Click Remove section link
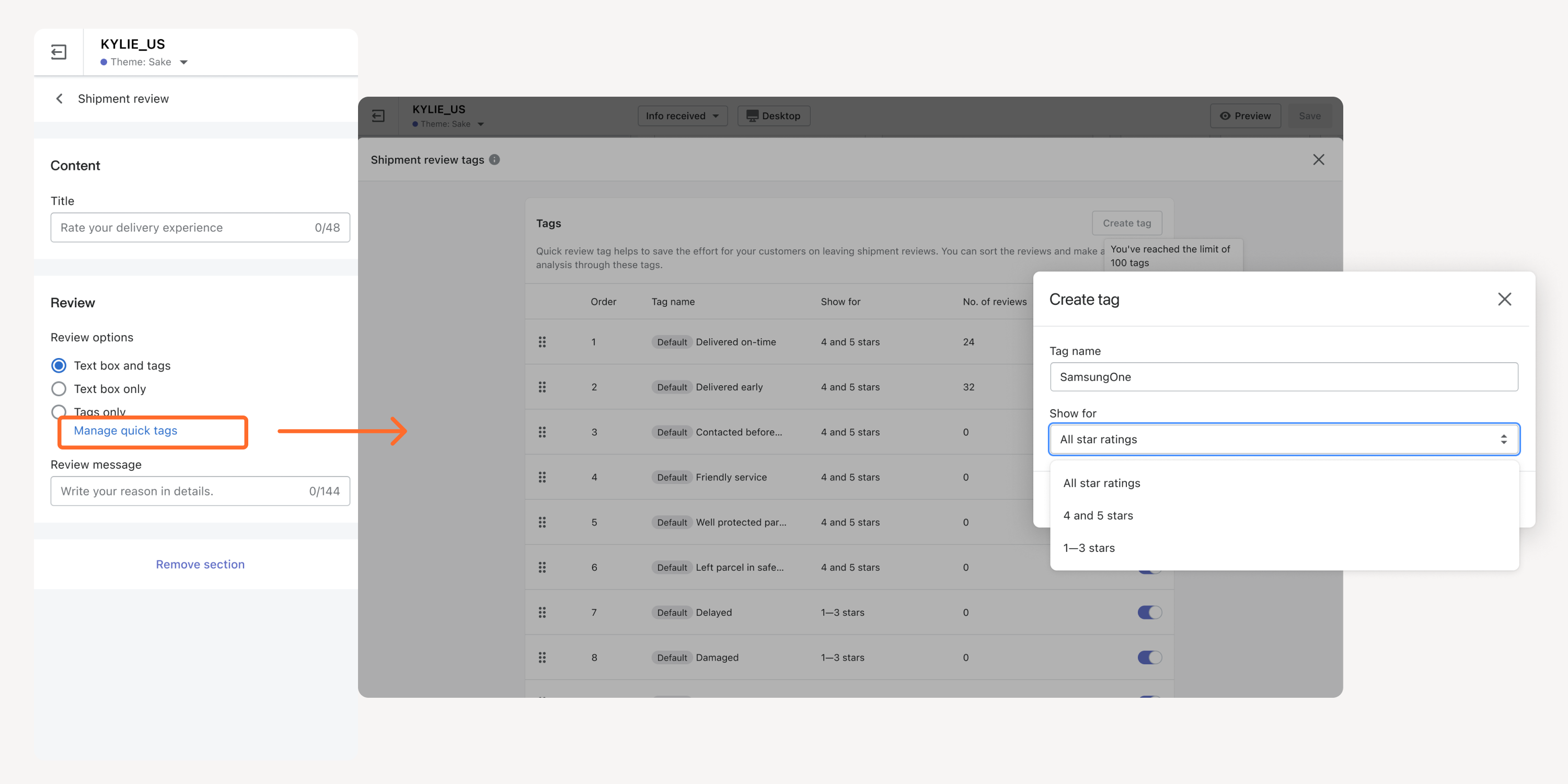Screen dimensions: 1568x784 (200, 564)
